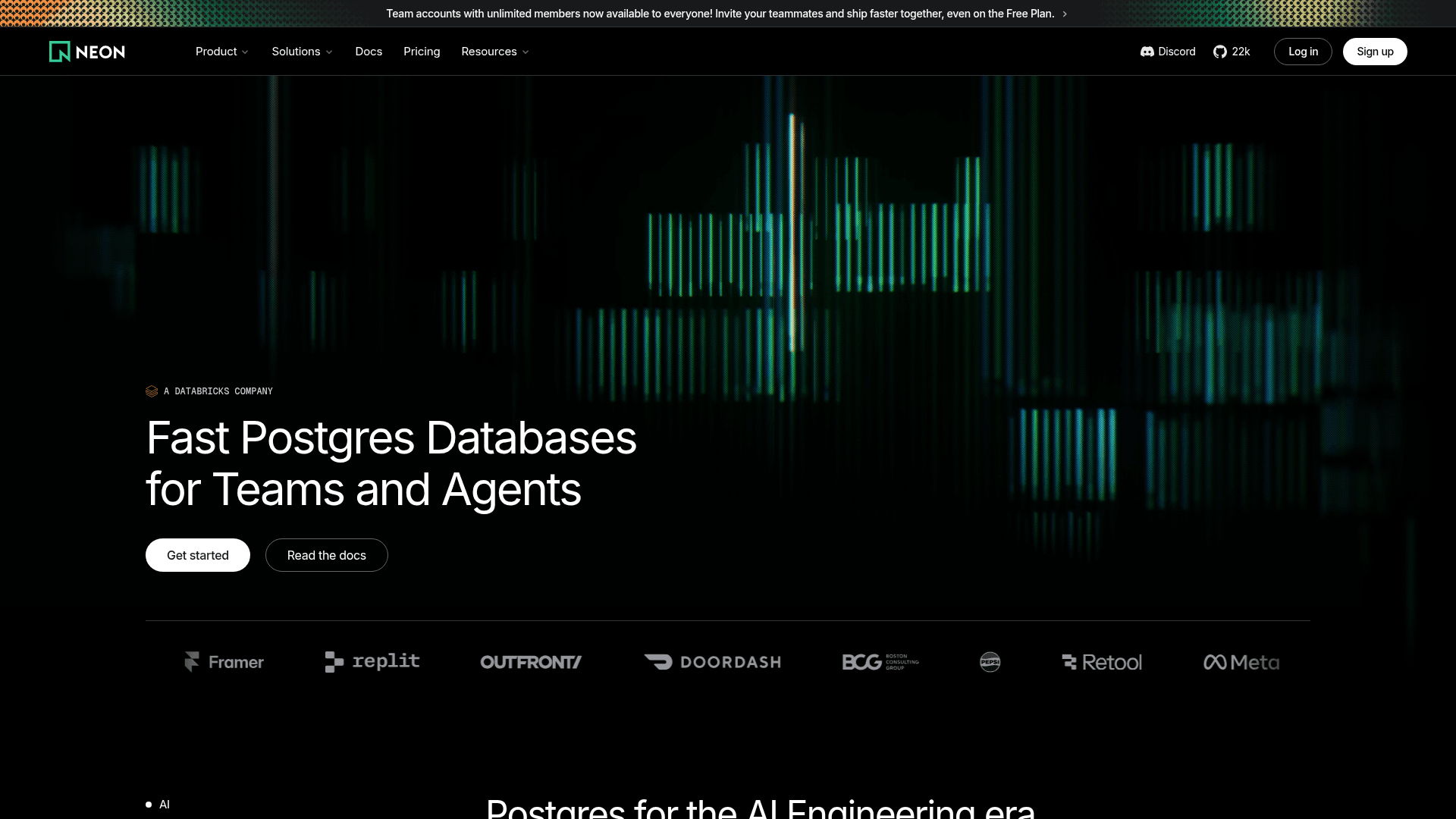Expand the Solutions dropdown menu
Image resolution: width=1456 pixels, height=819 pixels.
pyautogui.click(x=303, y=52)
